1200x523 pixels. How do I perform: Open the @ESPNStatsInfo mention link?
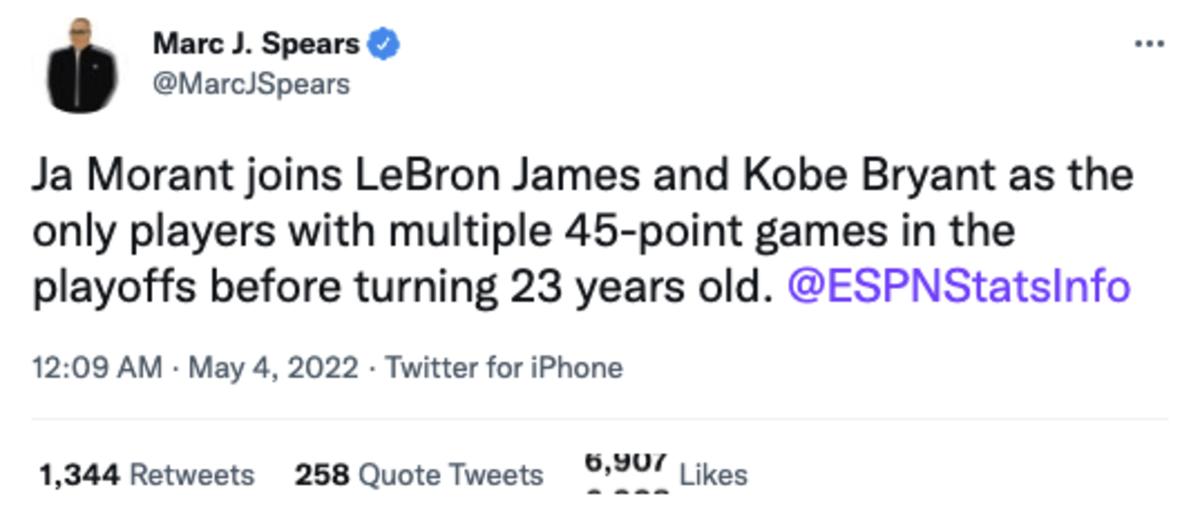pyautogui.click(x=959, y=287)
